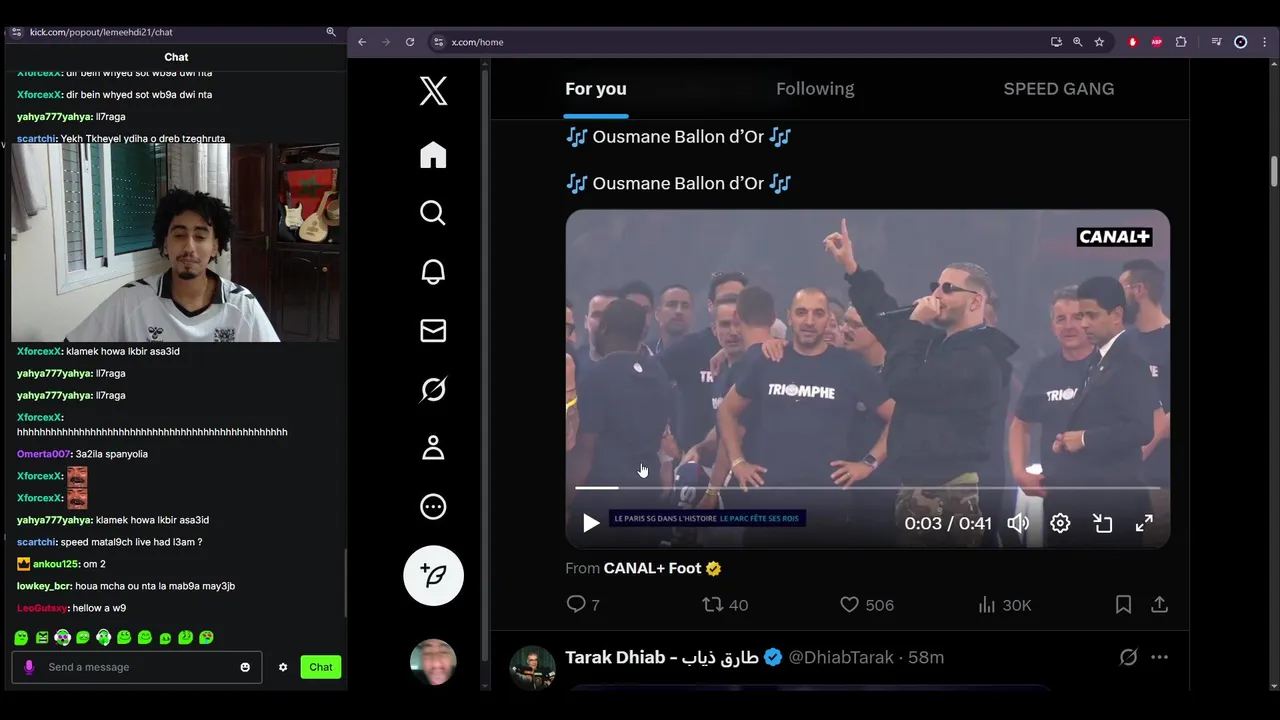Switch to the Following tab
Screen dimensions: 1280x720
(815, 89)
